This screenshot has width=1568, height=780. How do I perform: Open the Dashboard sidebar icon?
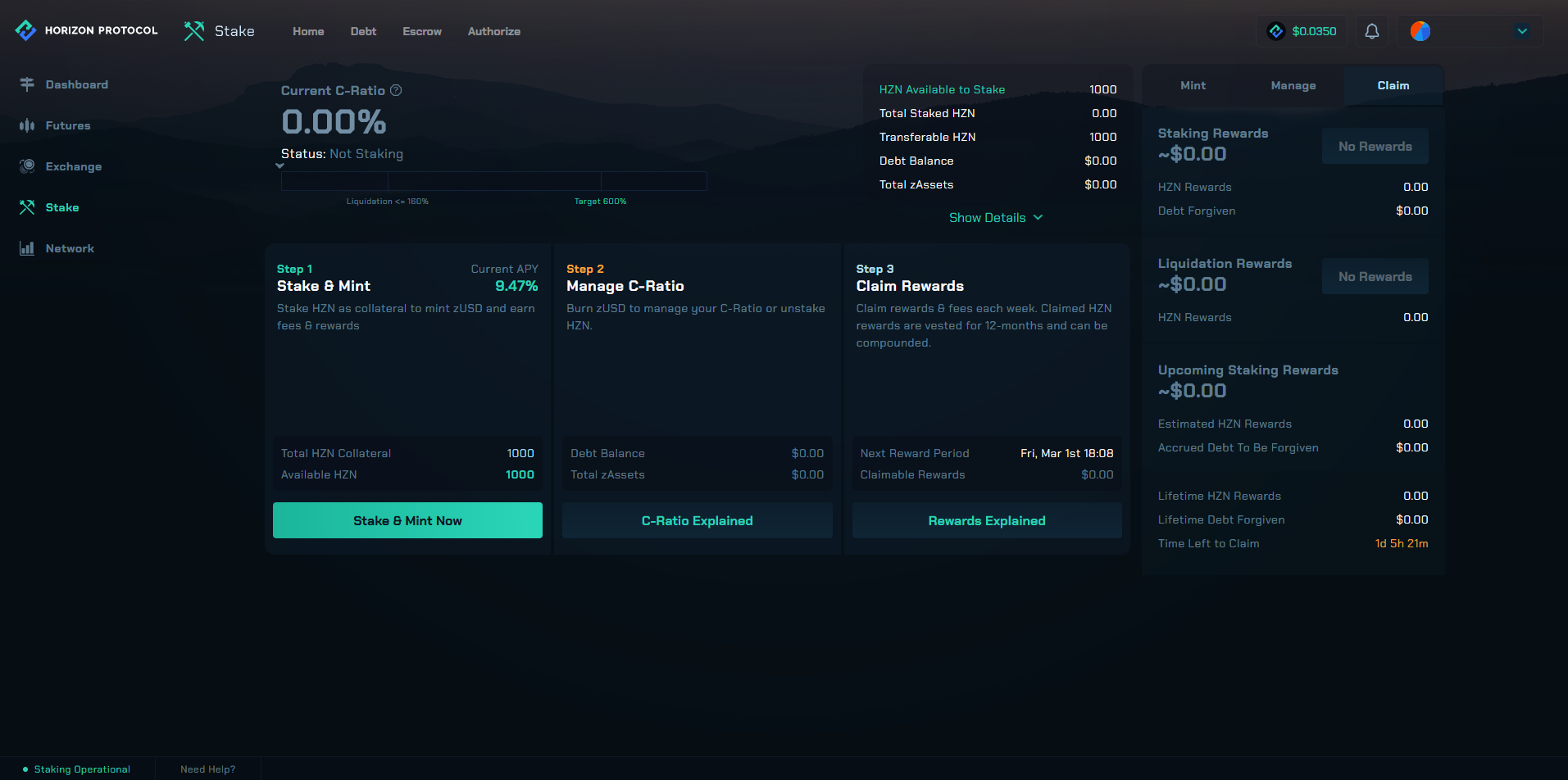point(27,84)
